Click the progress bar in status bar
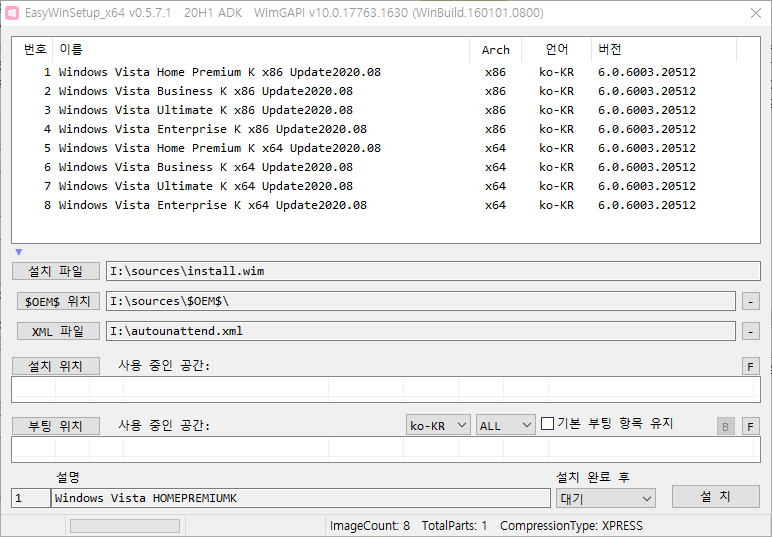This screenshot has width=772, height=537. click(125, 526)
